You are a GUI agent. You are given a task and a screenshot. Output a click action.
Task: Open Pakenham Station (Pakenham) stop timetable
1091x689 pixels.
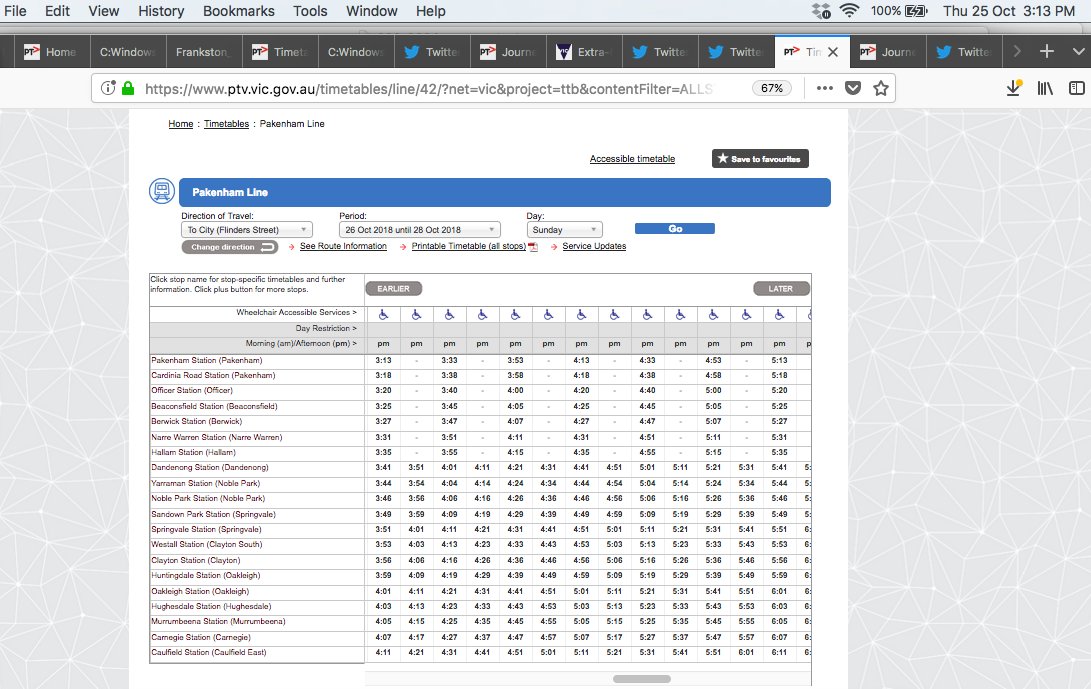(x=207, y=361)
